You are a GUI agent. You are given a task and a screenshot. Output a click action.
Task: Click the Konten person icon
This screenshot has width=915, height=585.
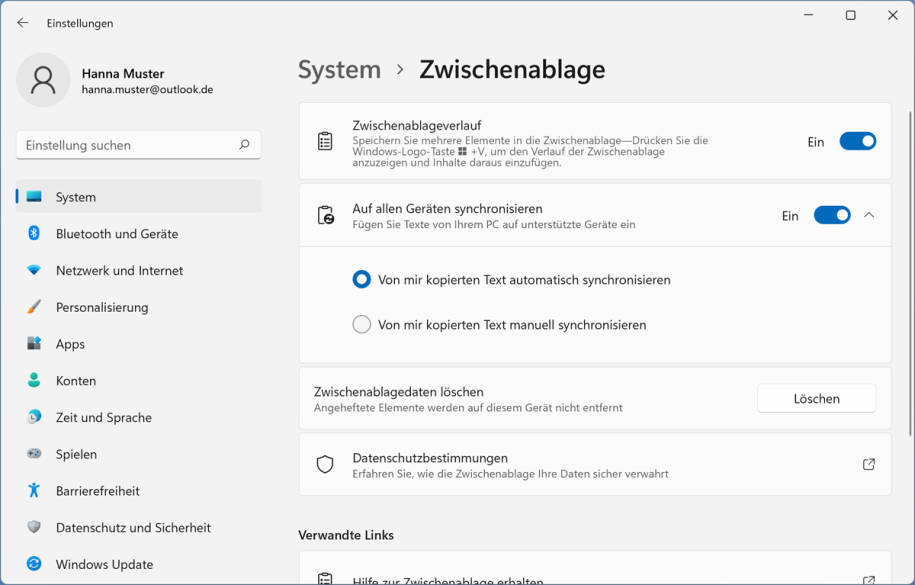coord(34,380)
